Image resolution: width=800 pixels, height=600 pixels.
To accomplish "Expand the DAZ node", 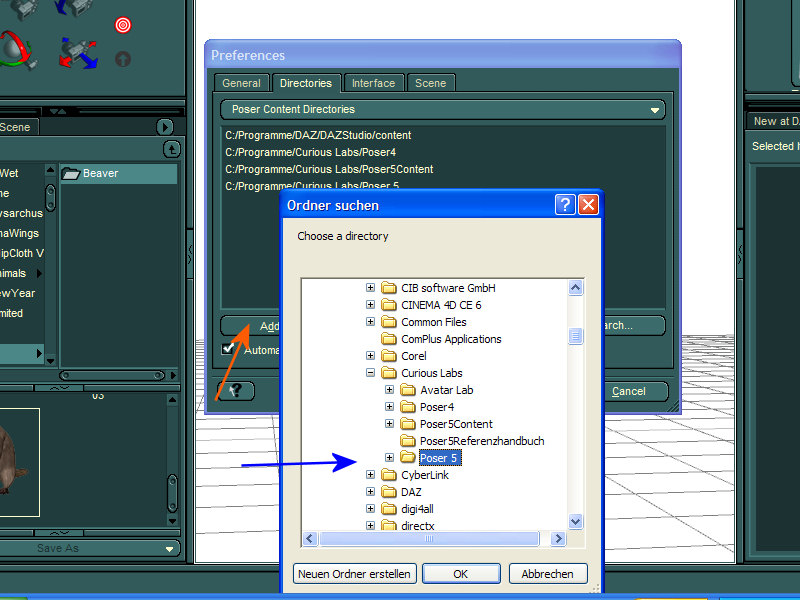I will tap(370, 492).
